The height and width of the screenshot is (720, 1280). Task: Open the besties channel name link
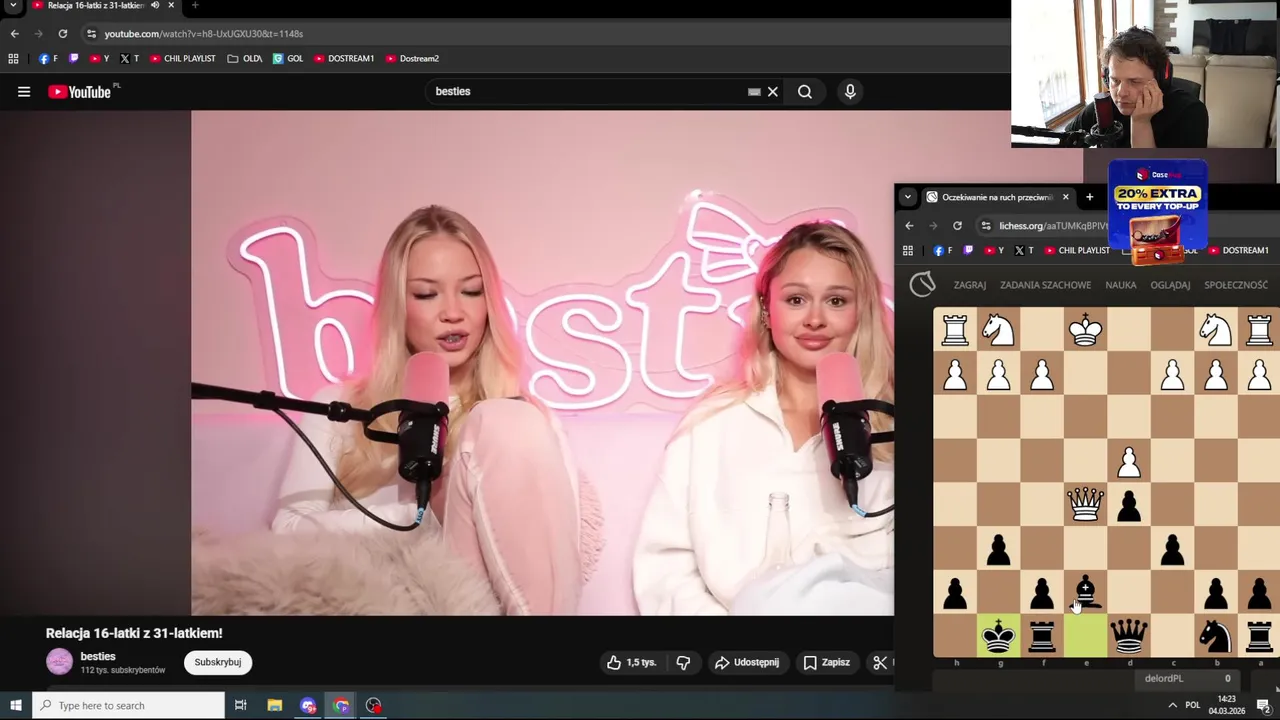(x=98, y=656)
